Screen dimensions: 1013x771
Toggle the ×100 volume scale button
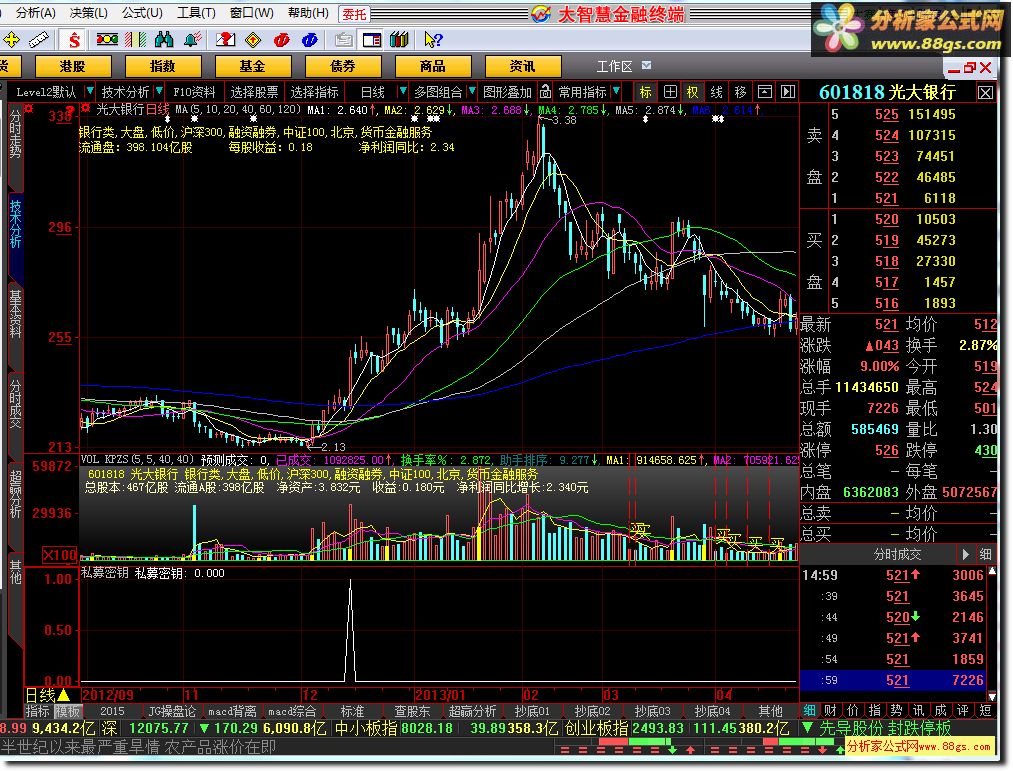pyautogui.click(x=60, y=555)
